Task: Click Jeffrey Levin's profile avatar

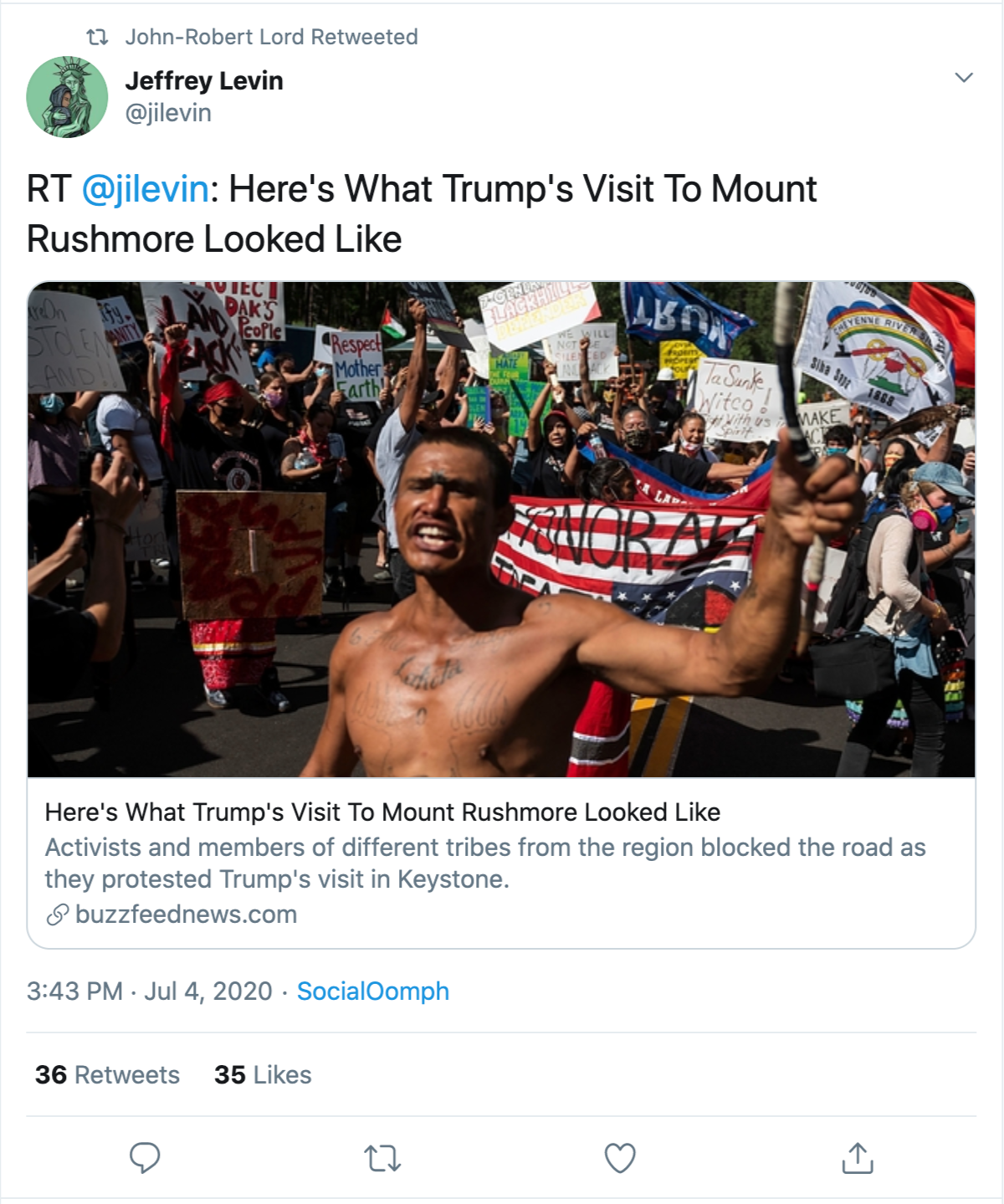Action: [68, 97]
